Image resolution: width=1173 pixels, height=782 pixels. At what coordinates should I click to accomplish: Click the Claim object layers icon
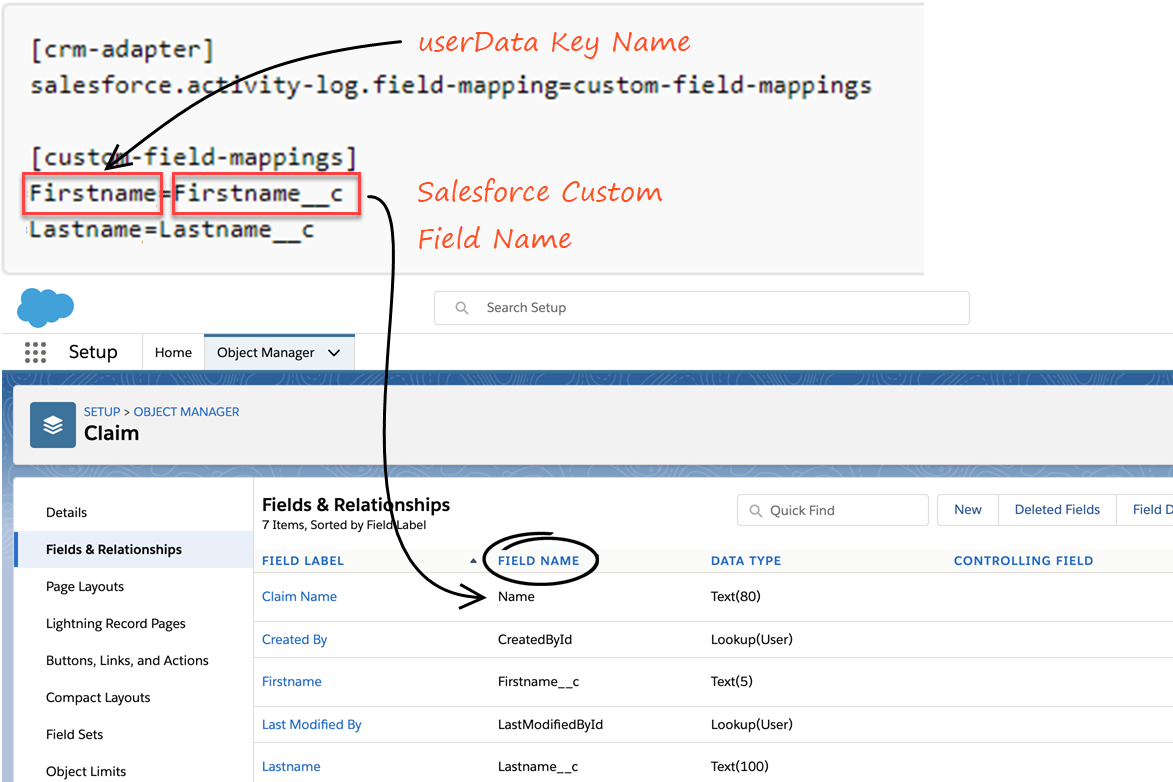[53, 425]
